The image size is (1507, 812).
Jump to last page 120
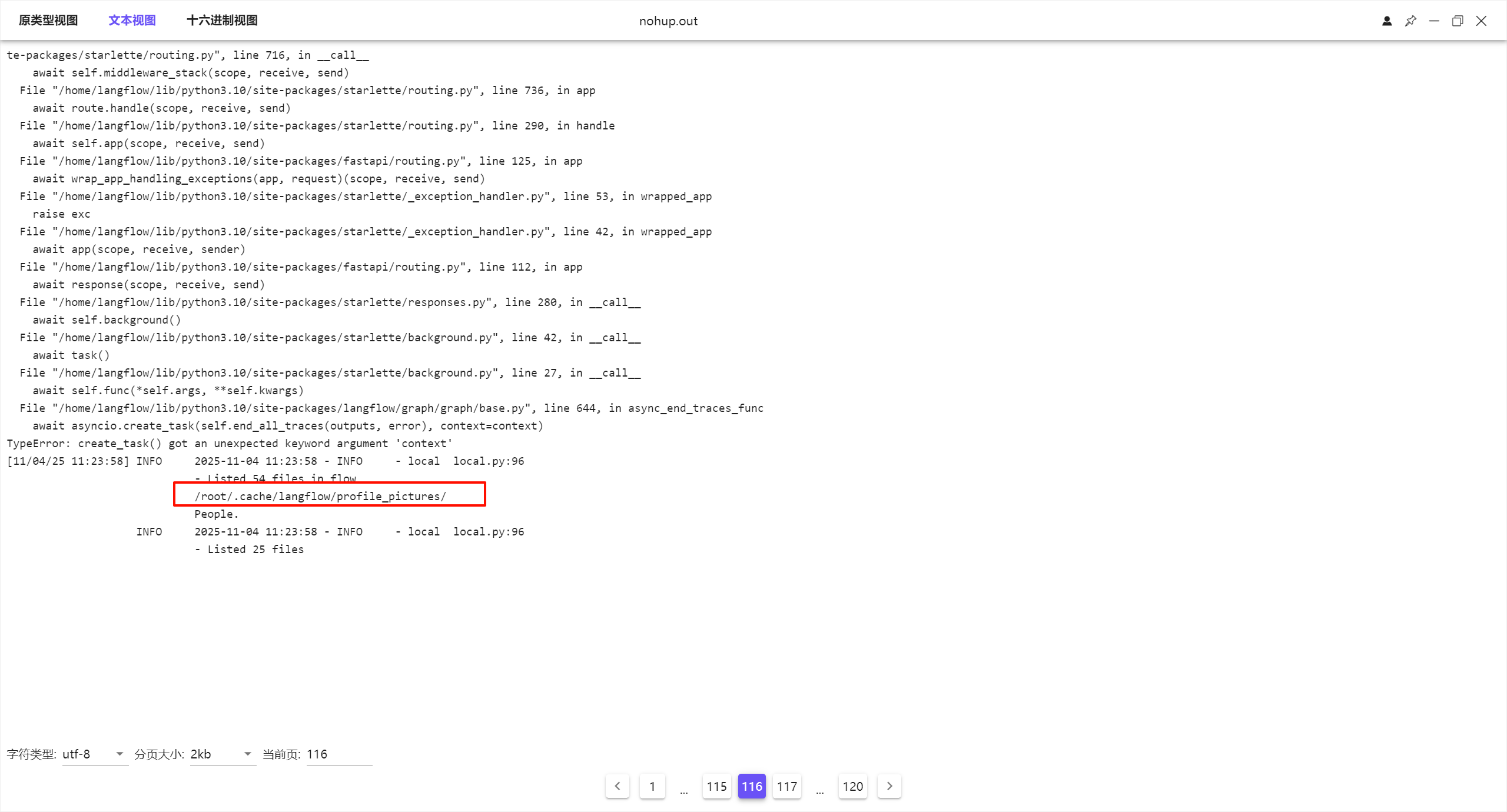852,786
